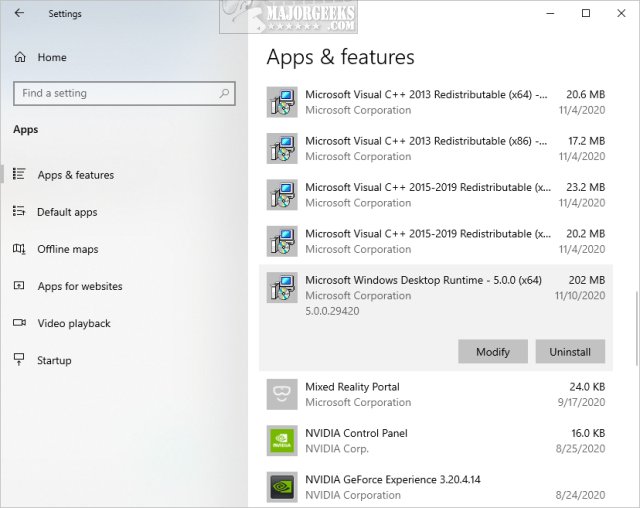Click the Video playback camera icon
Screen dimensions: 640x508
coord(19,323)
